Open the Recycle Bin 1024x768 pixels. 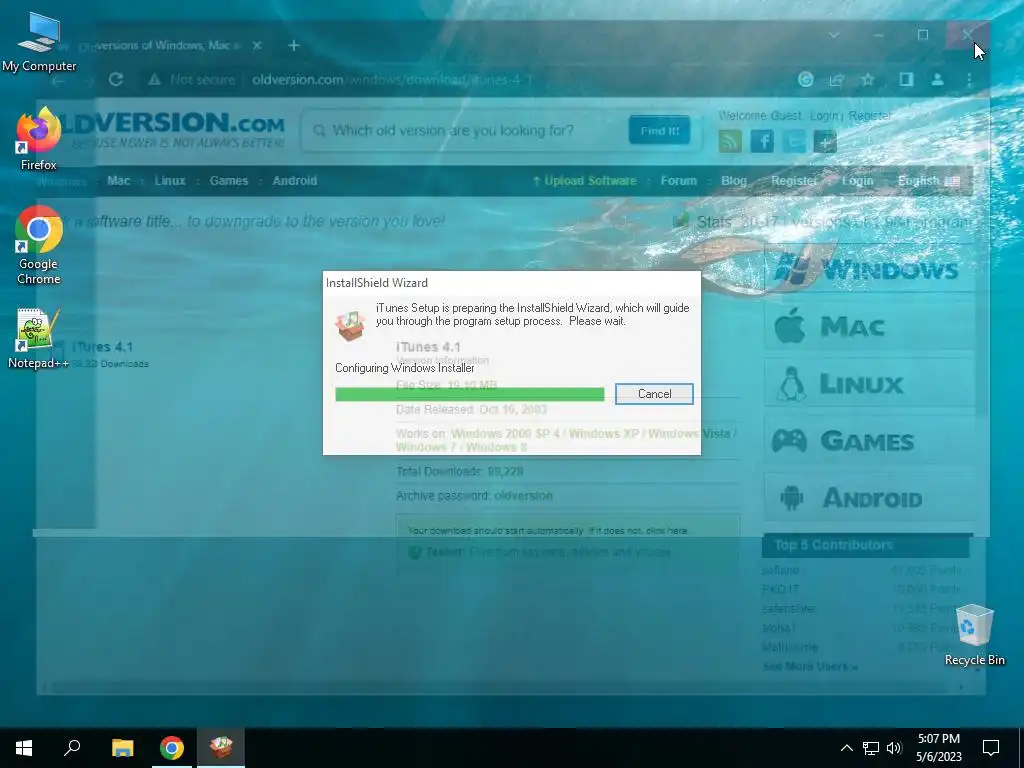tap(974, 635)
